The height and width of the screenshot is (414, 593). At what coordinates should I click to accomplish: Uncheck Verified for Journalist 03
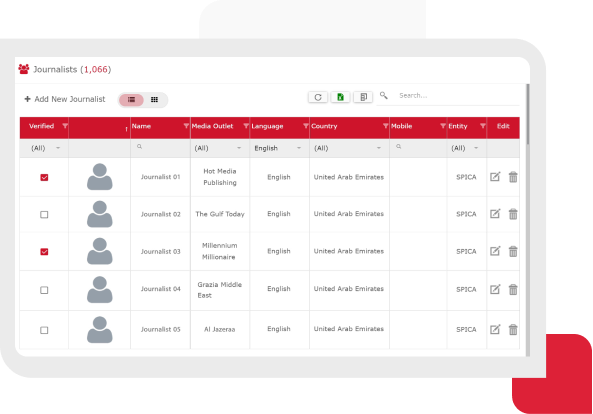[x=44, y=252]
